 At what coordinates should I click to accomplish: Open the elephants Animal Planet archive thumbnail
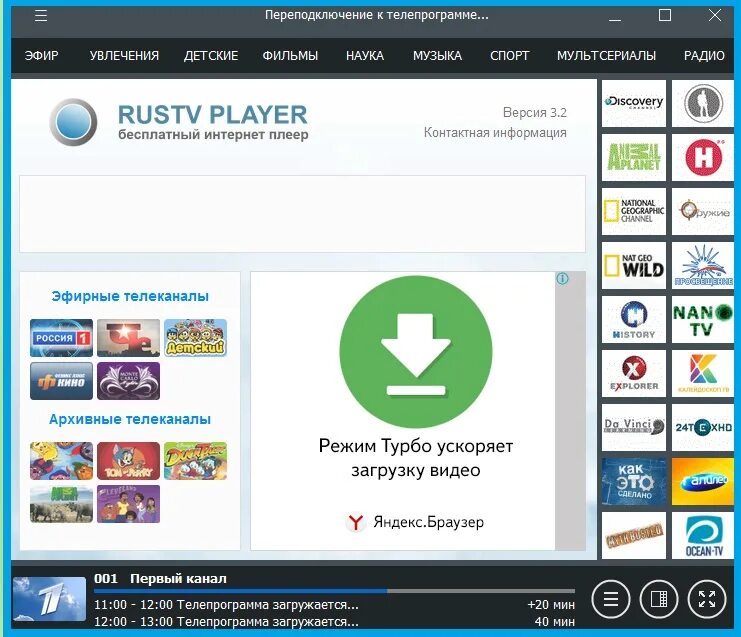61,504
